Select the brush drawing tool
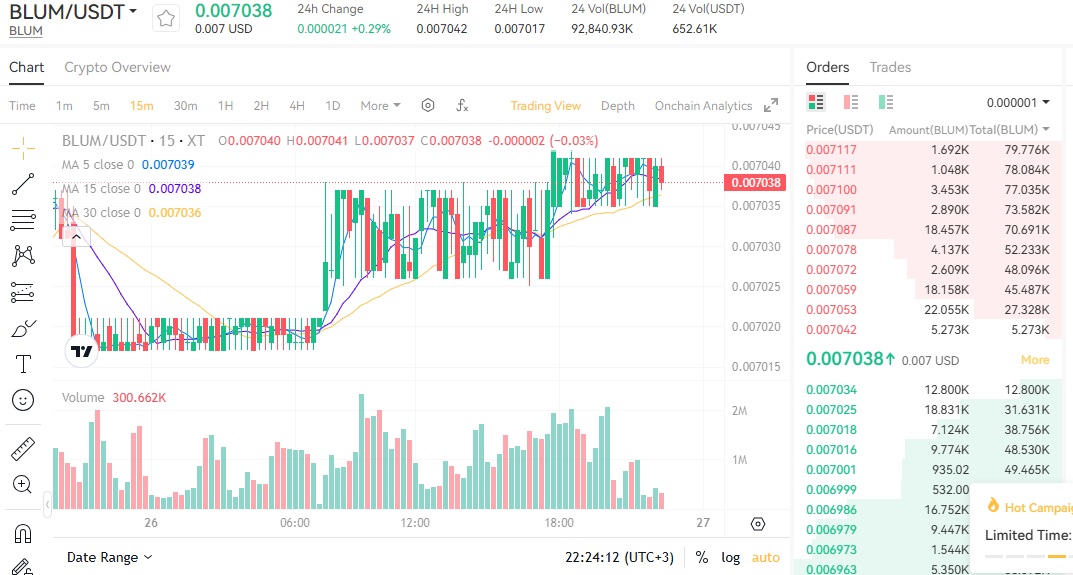This screenshot has height=575, width=1073. tap(23, 329)
